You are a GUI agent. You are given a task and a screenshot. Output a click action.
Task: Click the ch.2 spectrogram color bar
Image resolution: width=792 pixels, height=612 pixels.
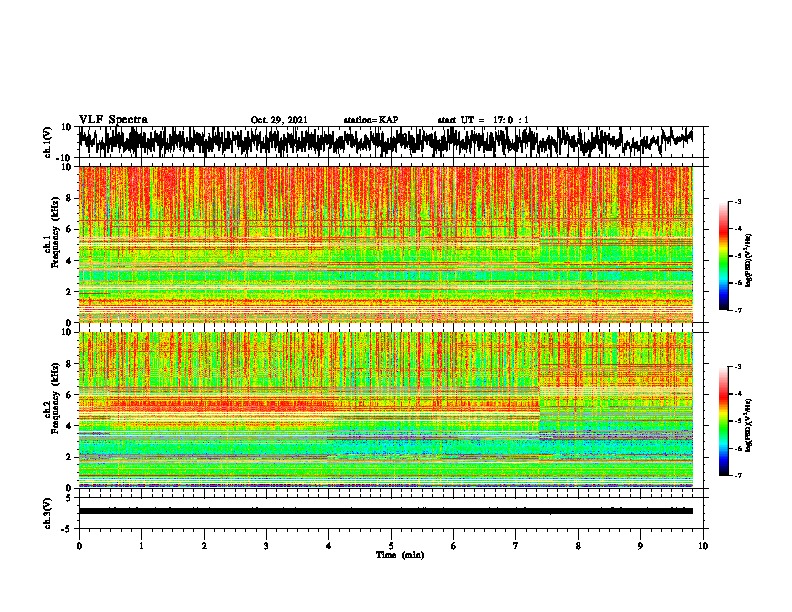point(724,421)
